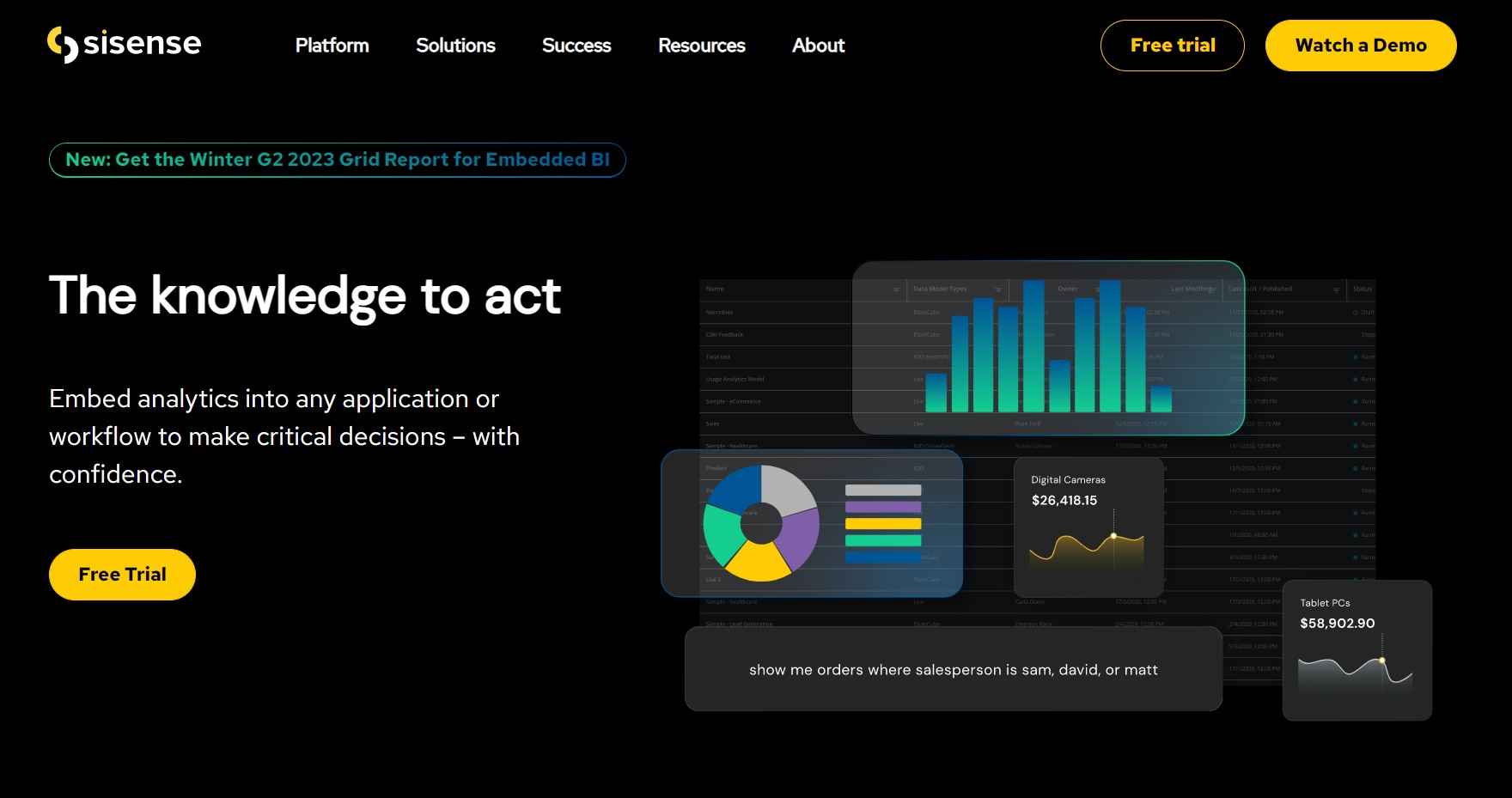Screen dimensions: 1512x798
Task: Open the About menu
Action: 818,46
